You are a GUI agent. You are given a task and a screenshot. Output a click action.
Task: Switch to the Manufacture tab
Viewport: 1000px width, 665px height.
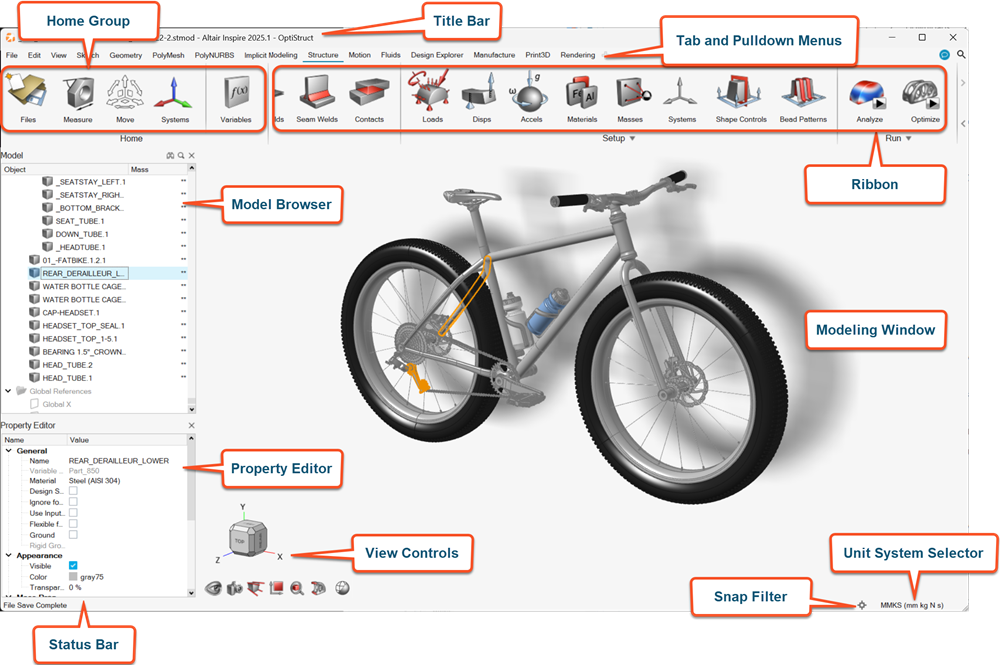pos(494,55)
